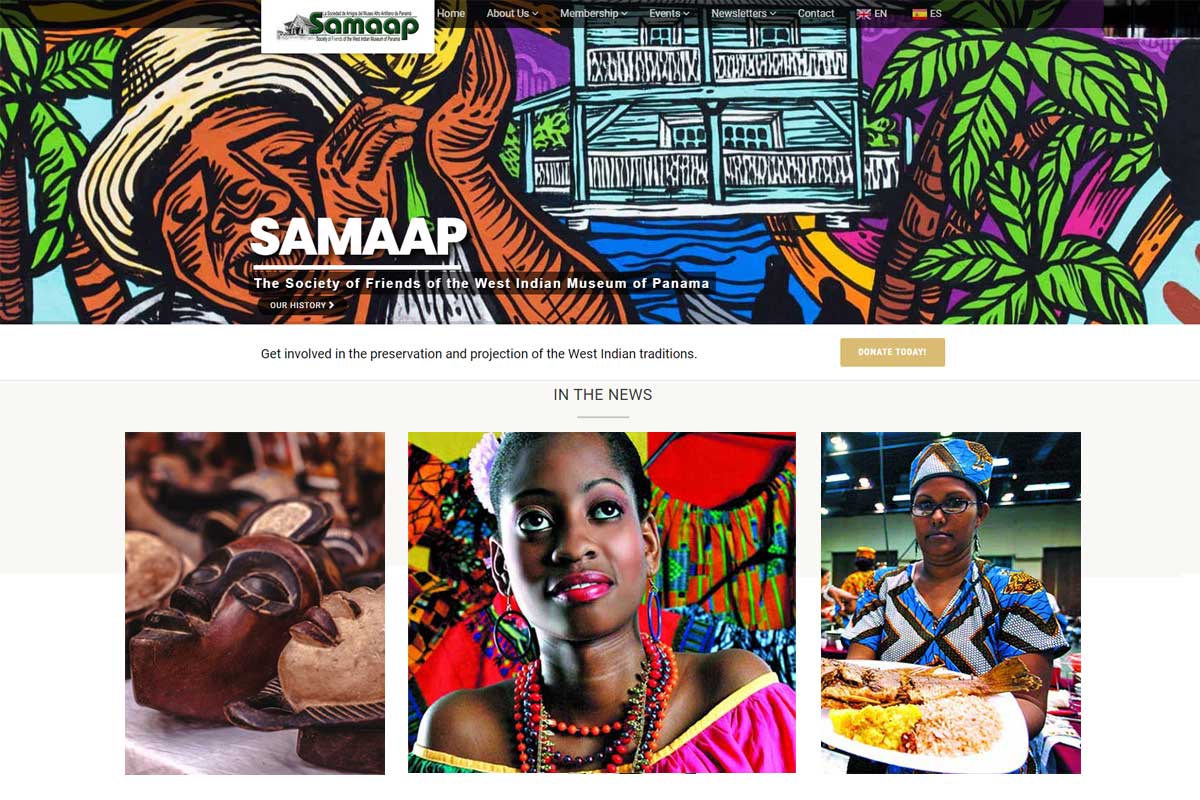Open the Contact page link
The width and height of the screenshot is (1200, 800).
(x=816, y=14)
